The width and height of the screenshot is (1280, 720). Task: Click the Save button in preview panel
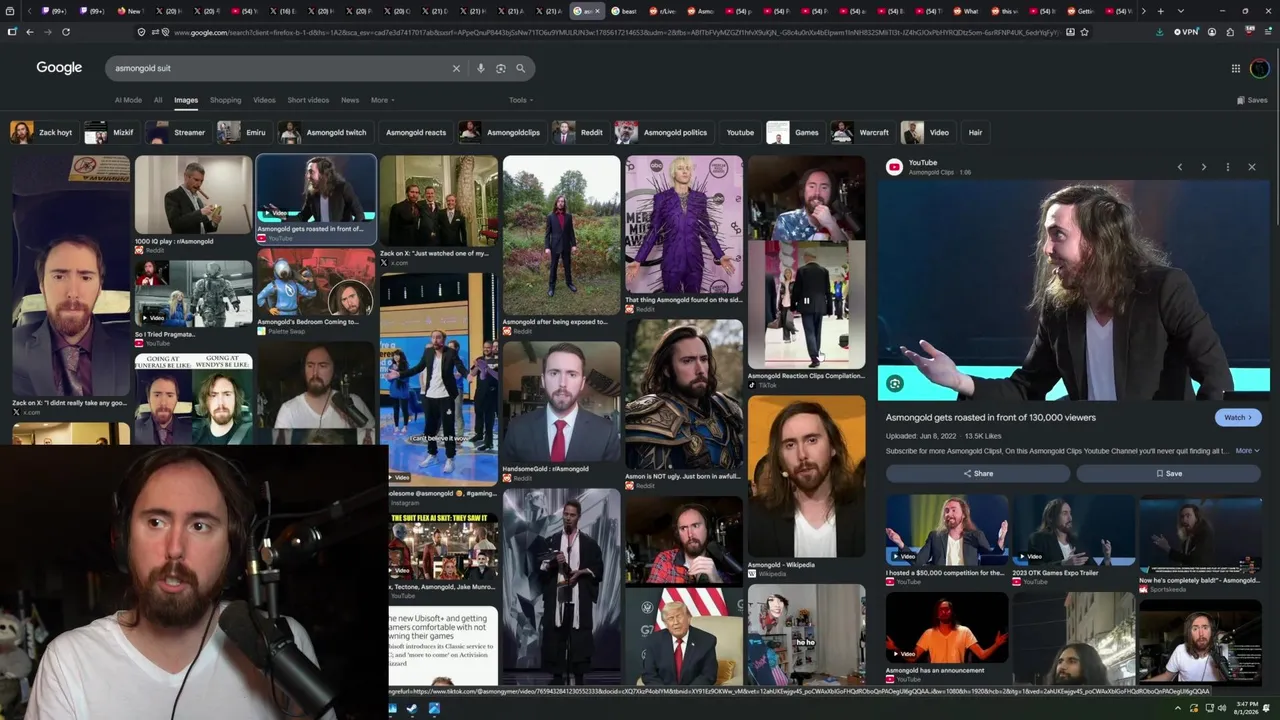point(1169,473)
